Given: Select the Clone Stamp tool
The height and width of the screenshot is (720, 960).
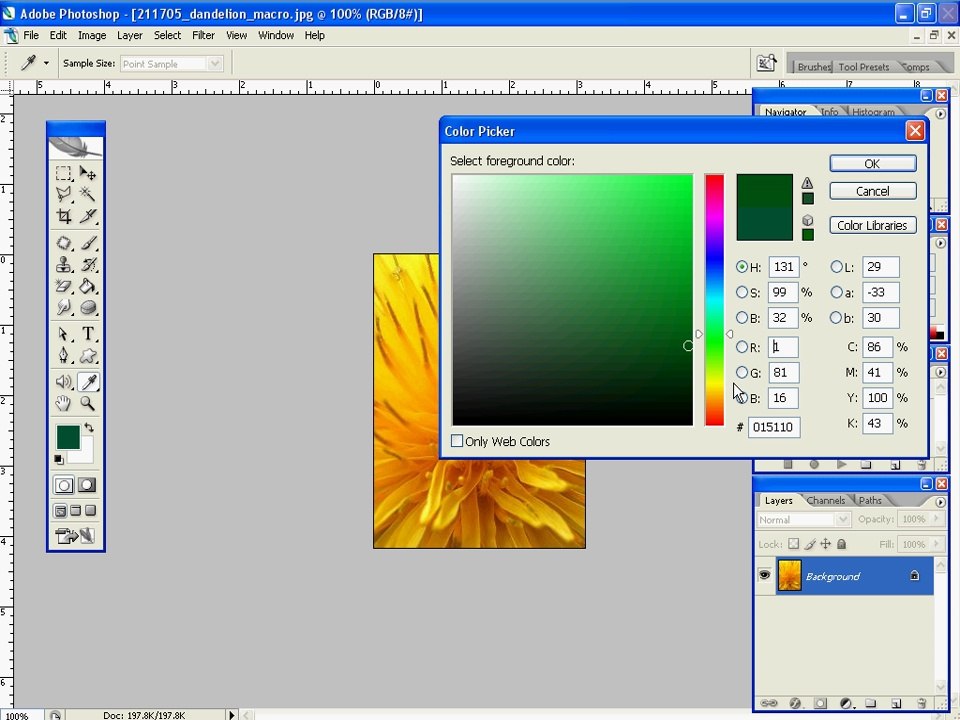Looking at the screenshot, I should [x=64, y=264].
